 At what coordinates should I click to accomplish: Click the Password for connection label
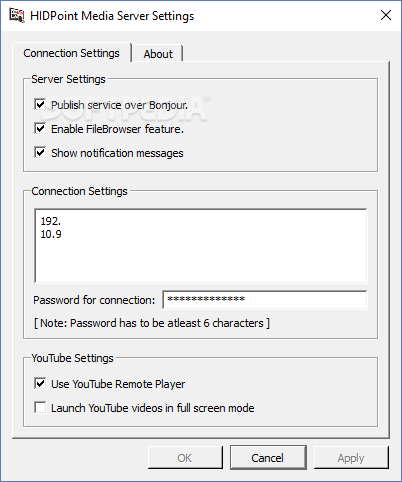94,300
